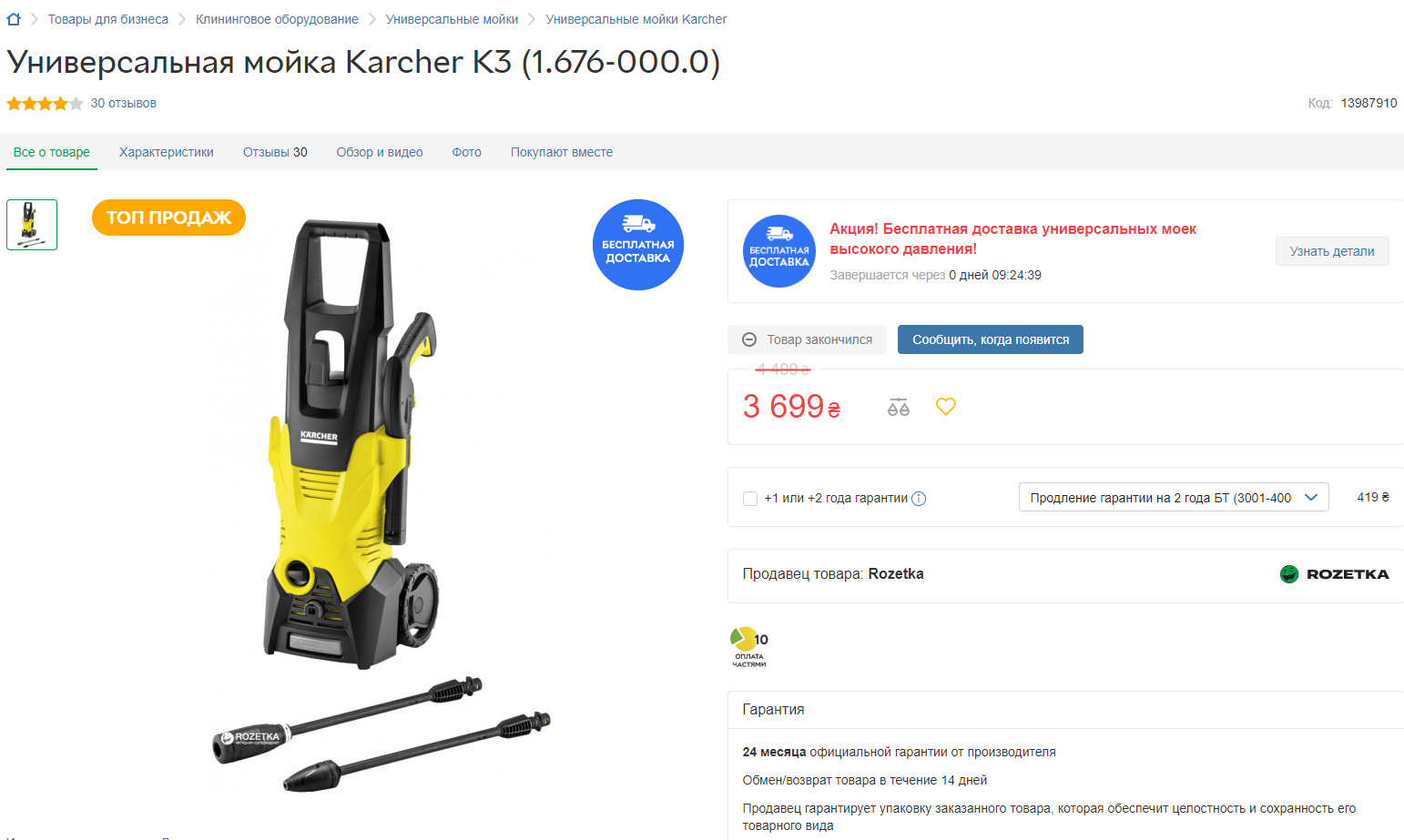Open the Обзор и видео tab
Viewport: 1404px width, 840px height.
pos(380,152)
